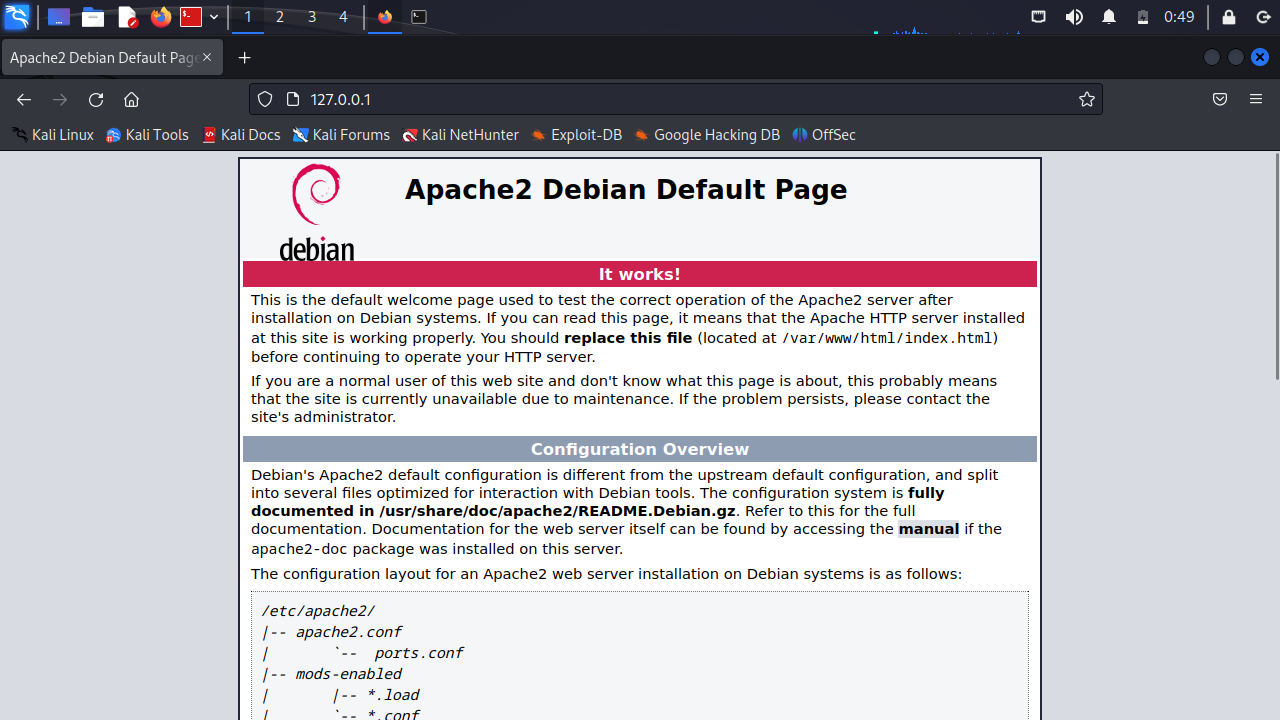The height and width of the screenshot is (720, 1280).
Task: Follow the manual link in Configuration Overview
Action: pyautogui.click(x=928, y=529)
